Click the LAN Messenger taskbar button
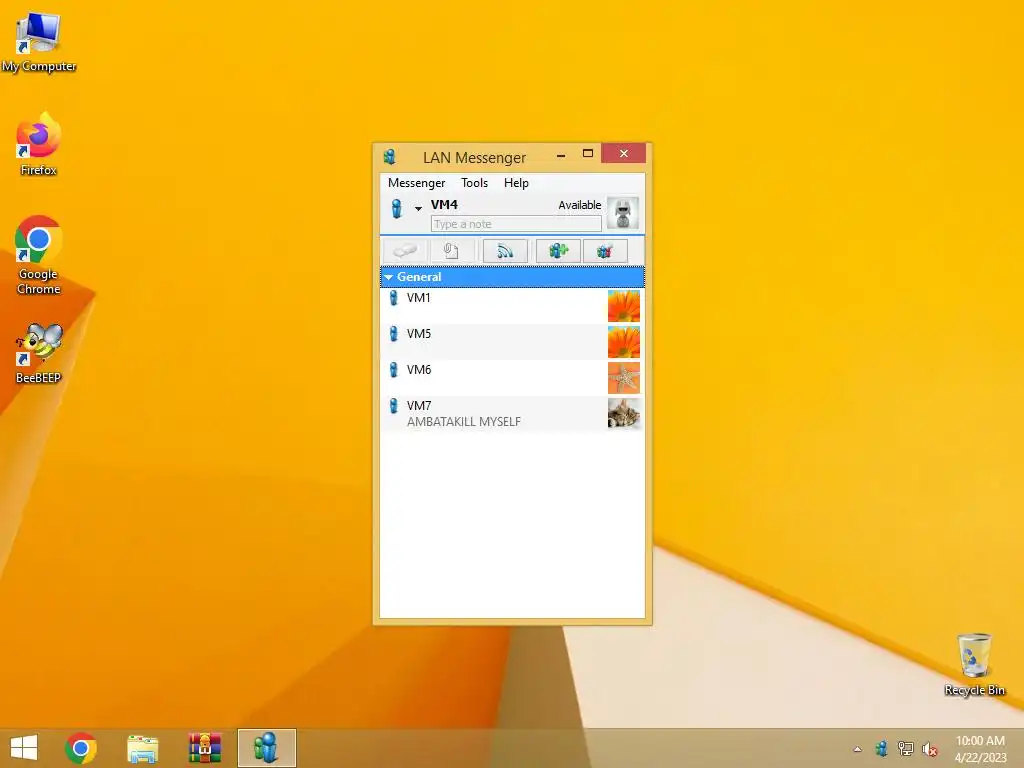Viewport: 1024px width, 768px height. point(266,748)
